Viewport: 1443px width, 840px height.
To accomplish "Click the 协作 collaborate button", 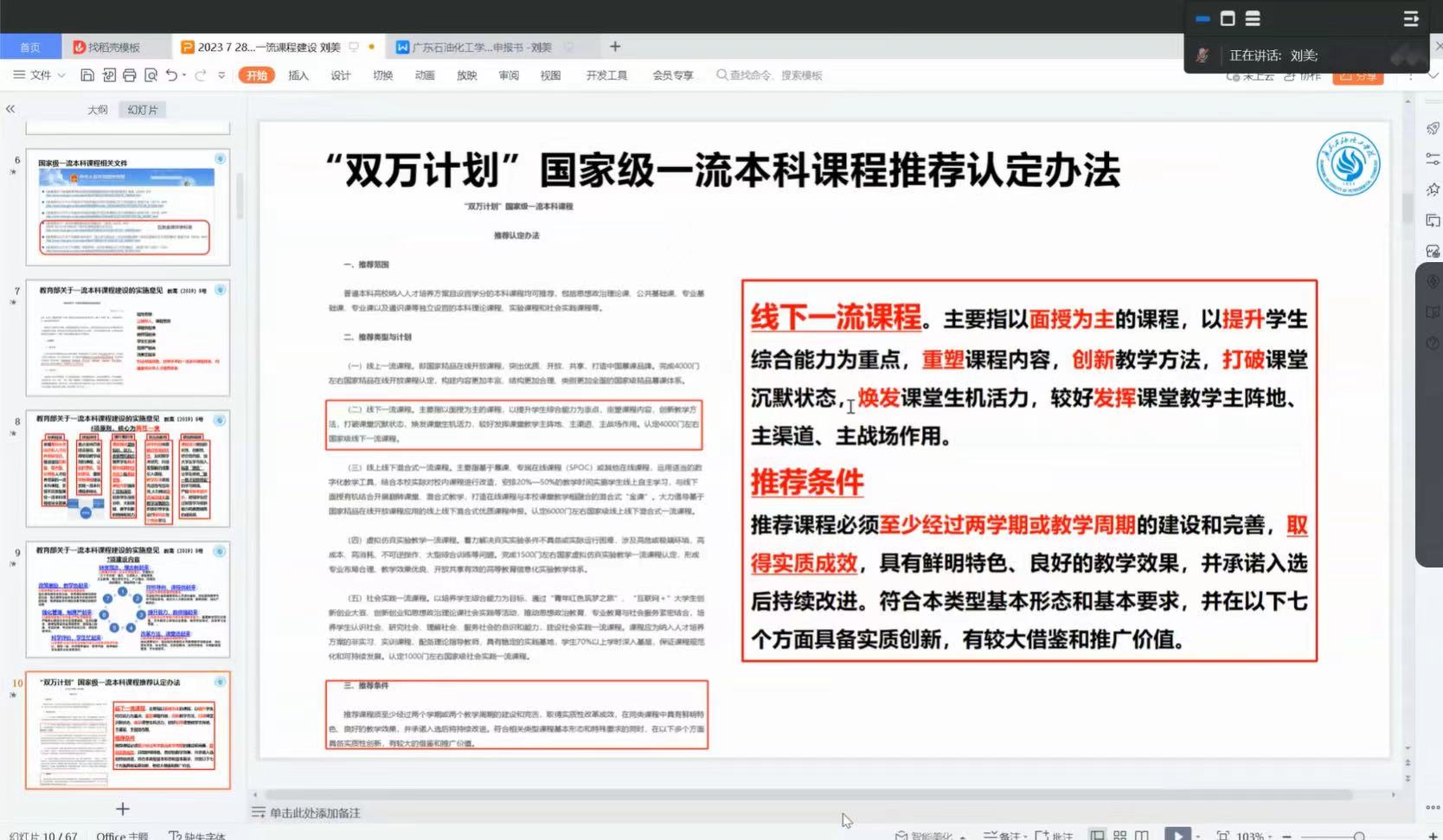I will pos(1303,77).
